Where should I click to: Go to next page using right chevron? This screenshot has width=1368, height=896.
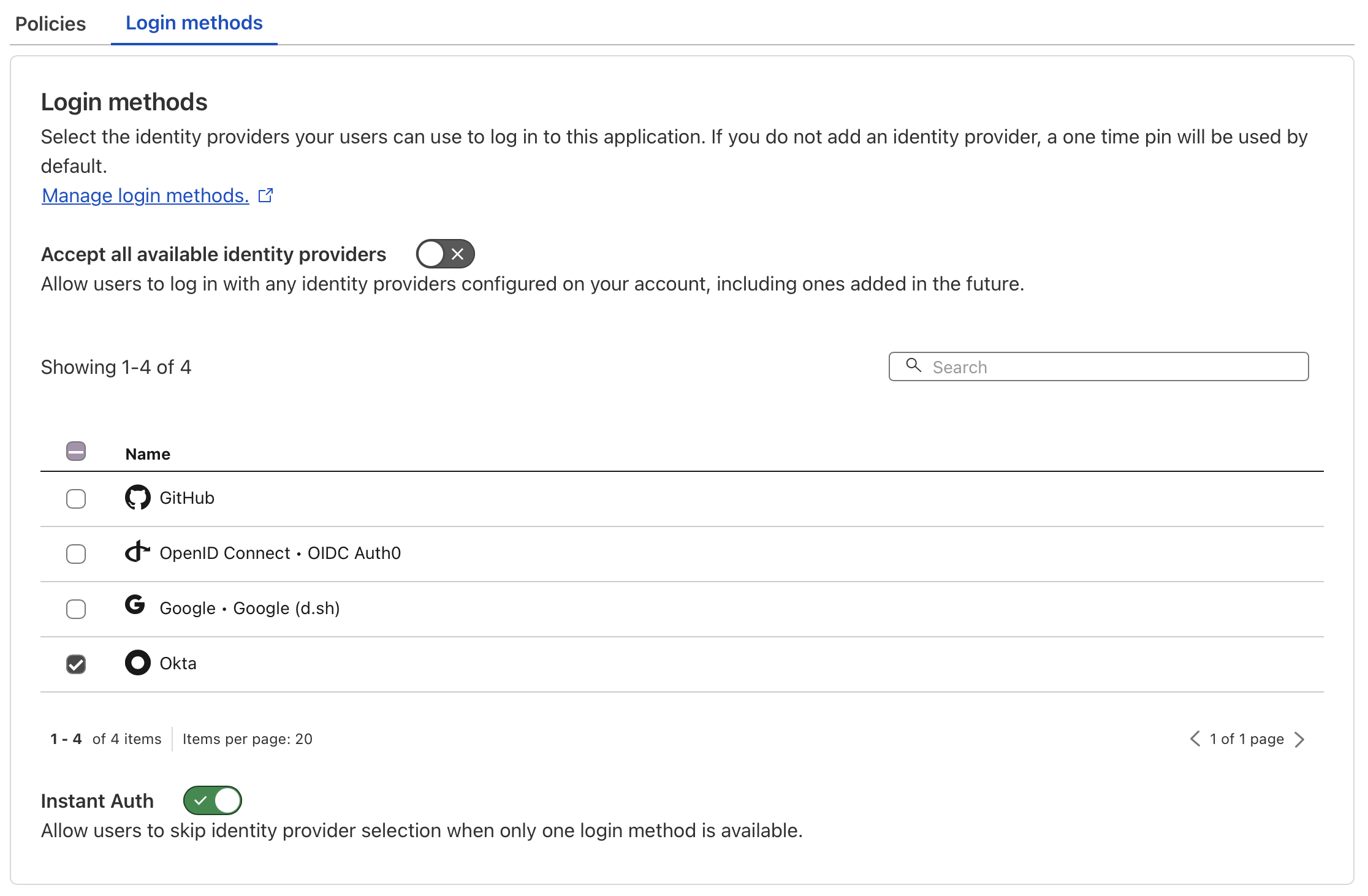click(1299, 739)
